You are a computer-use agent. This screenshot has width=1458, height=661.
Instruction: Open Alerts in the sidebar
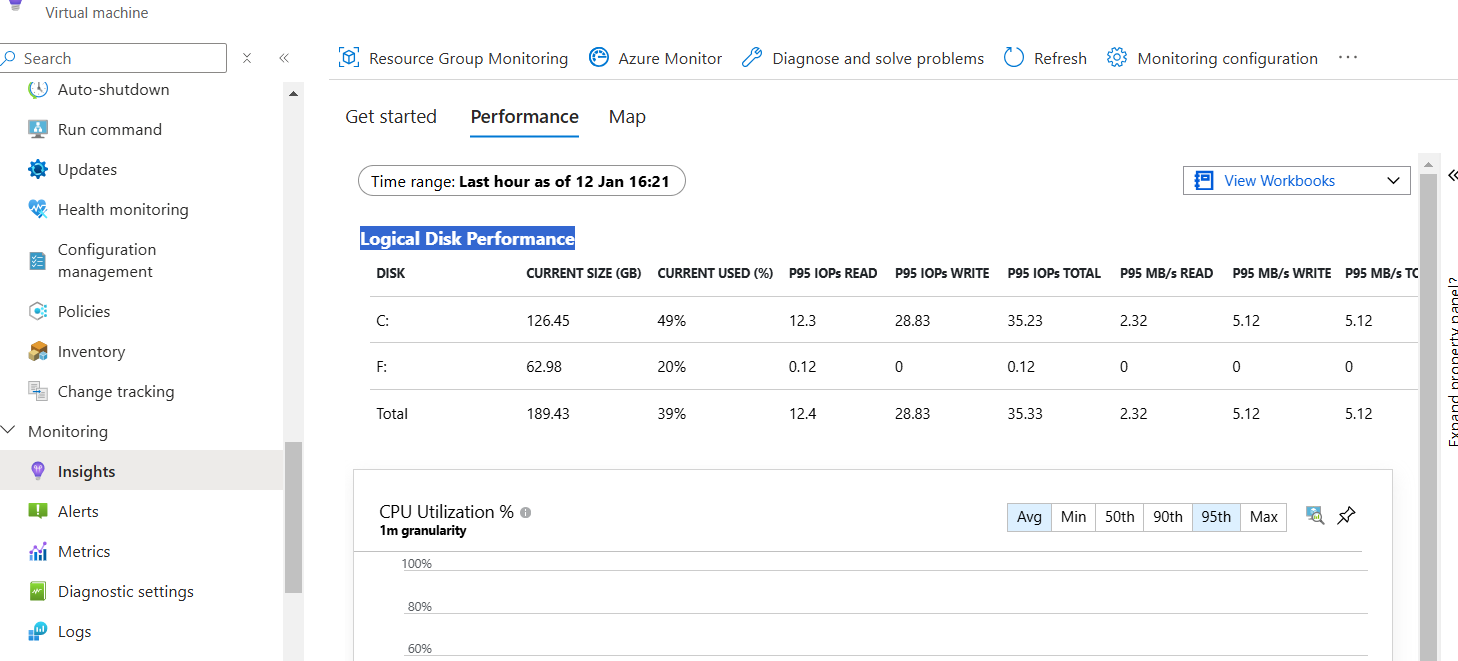[x=142, y=511]
